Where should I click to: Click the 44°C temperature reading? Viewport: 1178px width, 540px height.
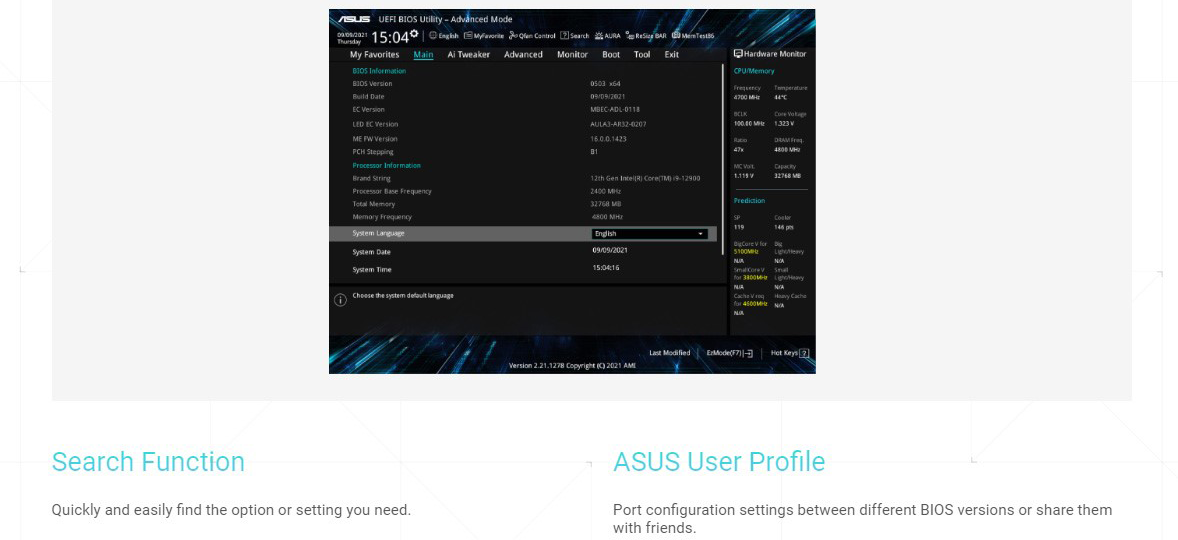781,98
